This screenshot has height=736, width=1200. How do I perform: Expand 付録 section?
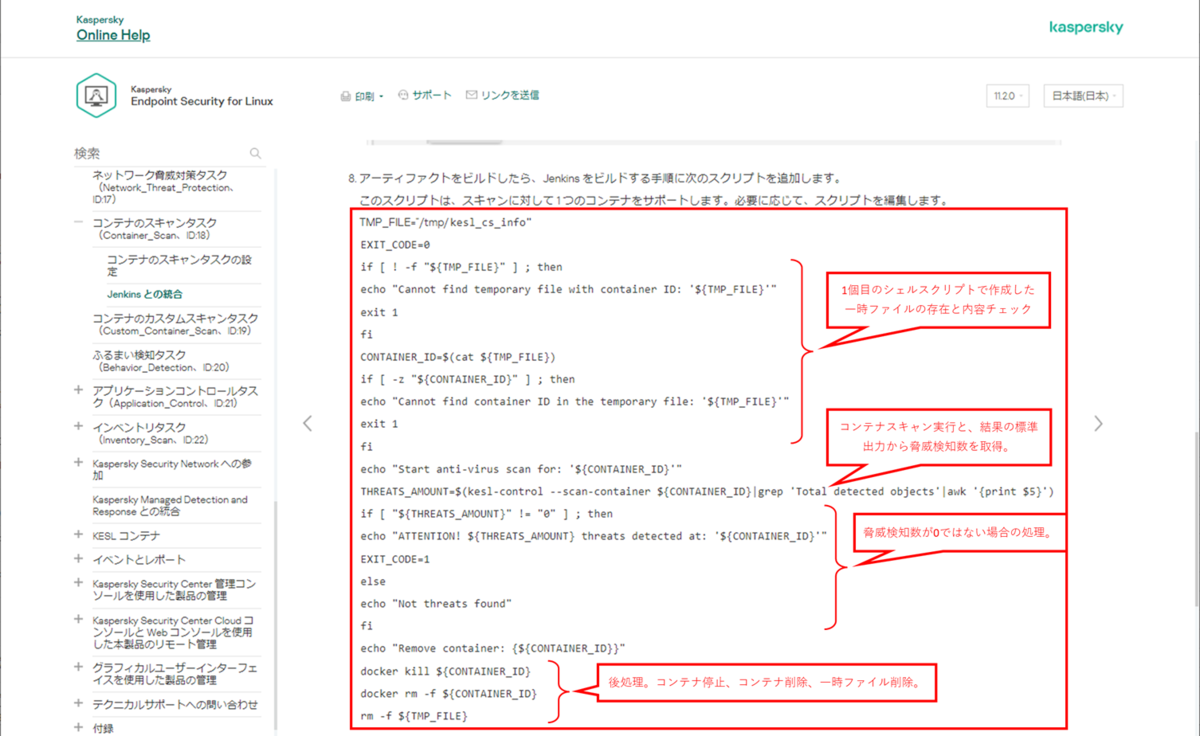tap(79, 728)
